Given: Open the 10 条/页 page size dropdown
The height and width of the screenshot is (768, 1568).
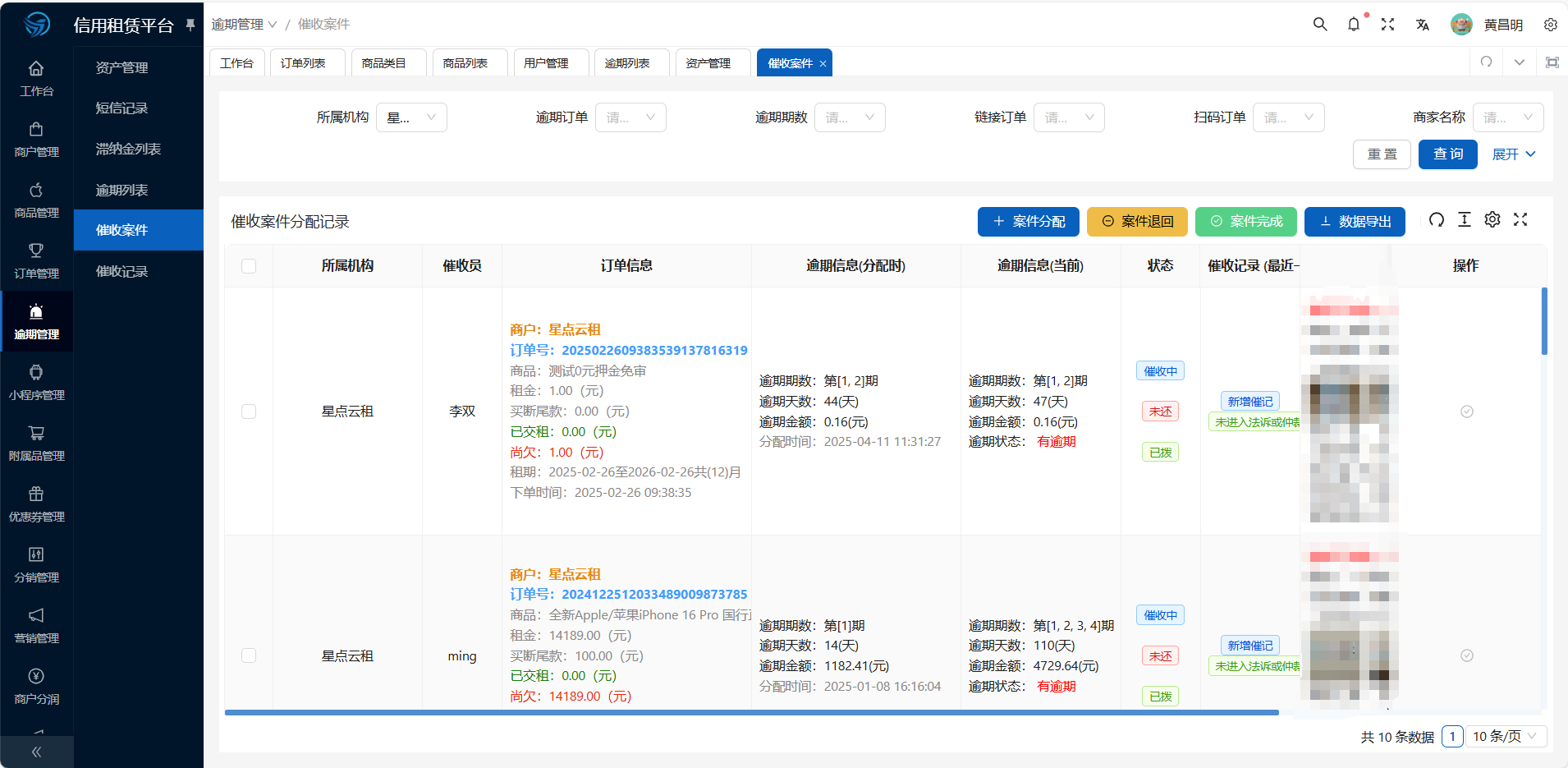Looking at the screenshot, I should coord(1506,737).
